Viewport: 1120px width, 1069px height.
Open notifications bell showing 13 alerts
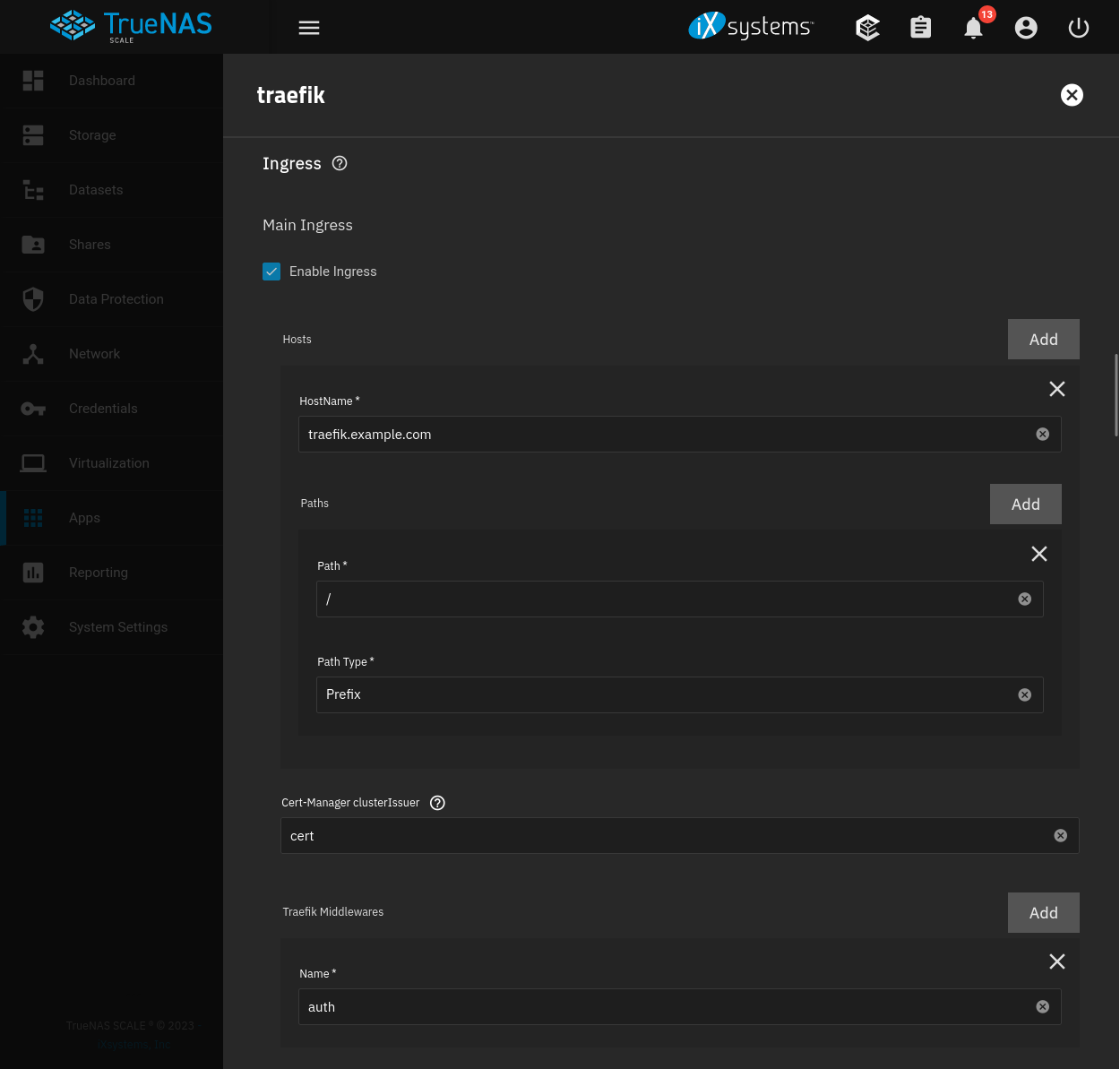(973, 28)
